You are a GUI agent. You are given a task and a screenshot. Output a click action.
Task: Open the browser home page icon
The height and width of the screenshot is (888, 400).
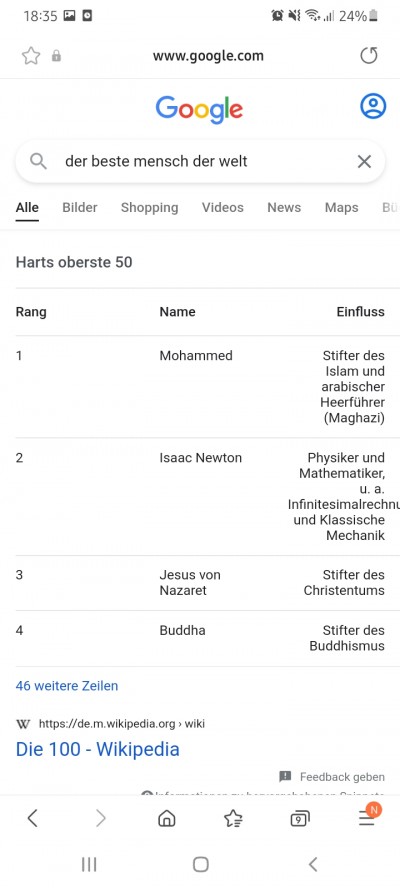(x=167, y=818)
